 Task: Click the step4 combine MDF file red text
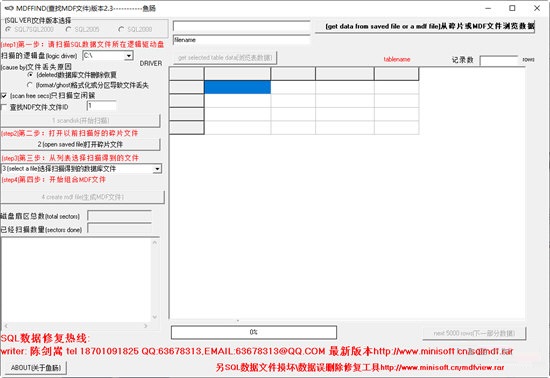(54, 180)
